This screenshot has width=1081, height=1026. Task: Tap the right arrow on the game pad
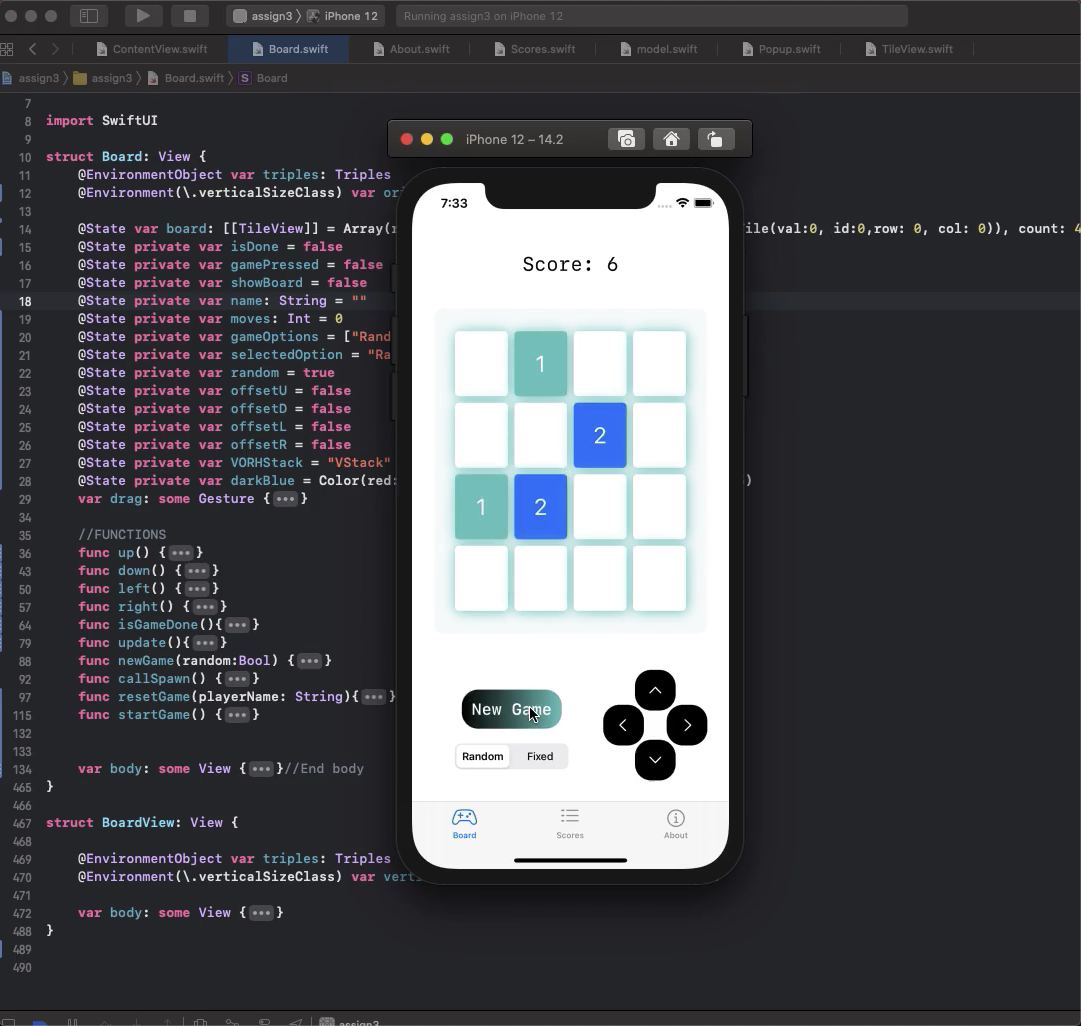[687, 725]
